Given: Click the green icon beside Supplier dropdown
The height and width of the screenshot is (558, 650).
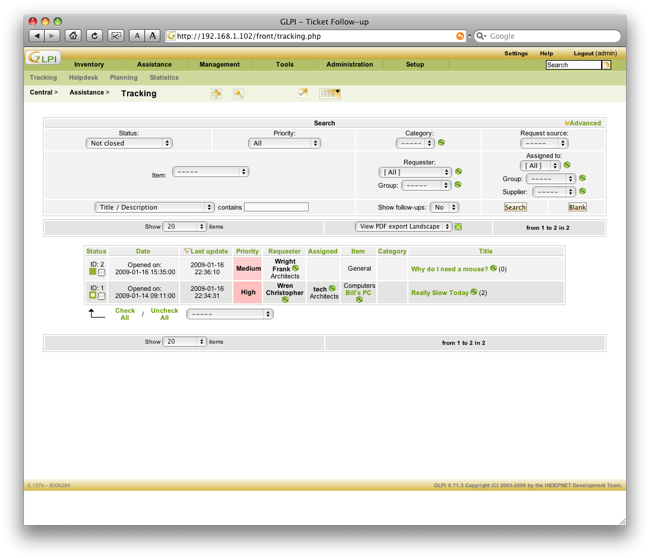Looking at the screenshot, I should pyautogui.click(x=582, y=191).
